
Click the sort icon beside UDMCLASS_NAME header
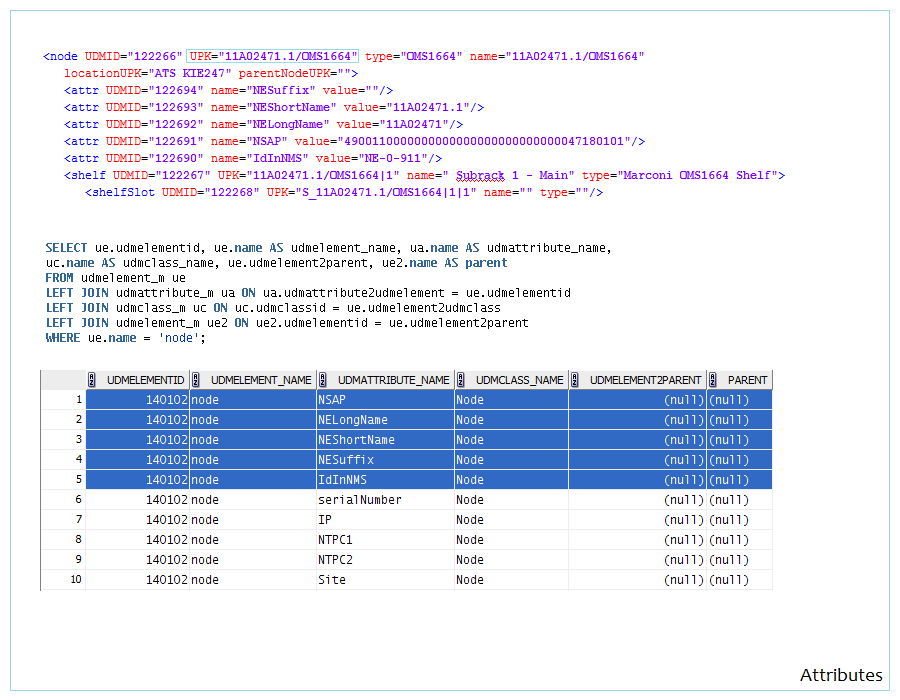(461, 380)
